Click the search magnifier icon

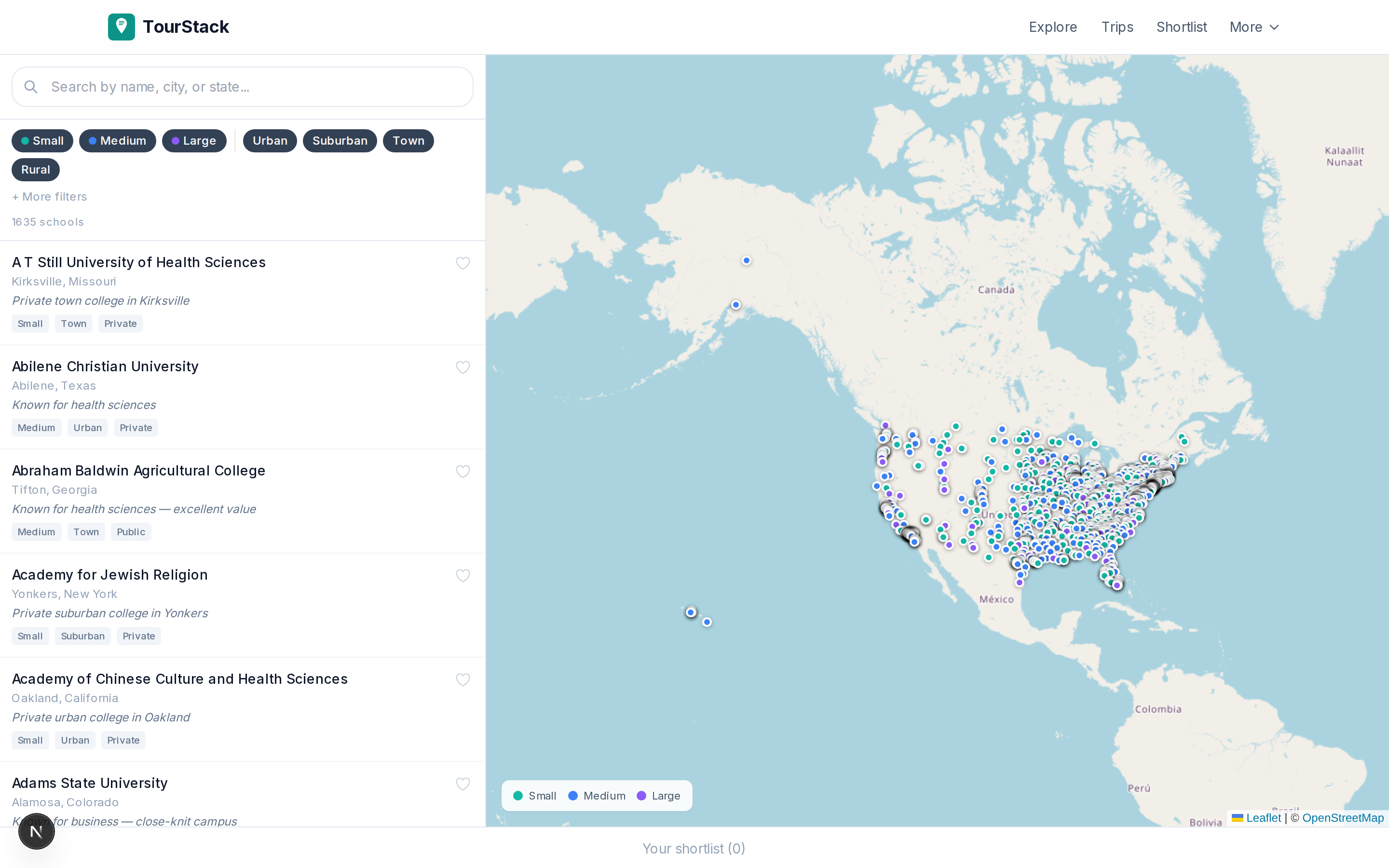point(31,87)
